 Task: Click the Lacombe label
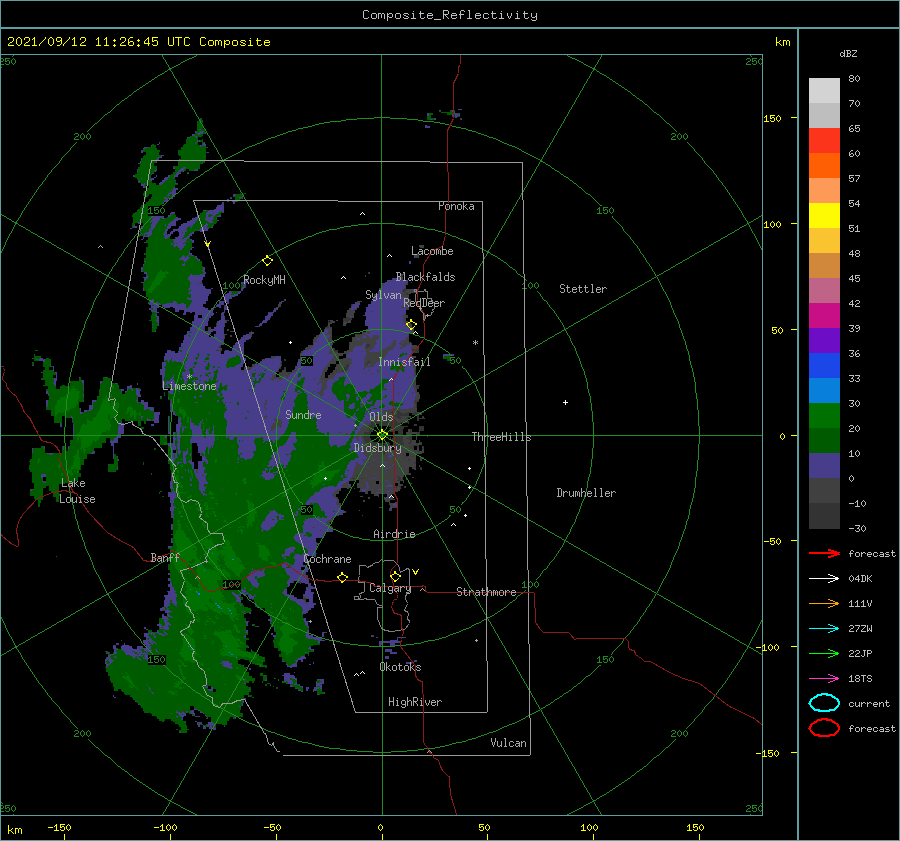pyautogui.click(x=432, y=251)
